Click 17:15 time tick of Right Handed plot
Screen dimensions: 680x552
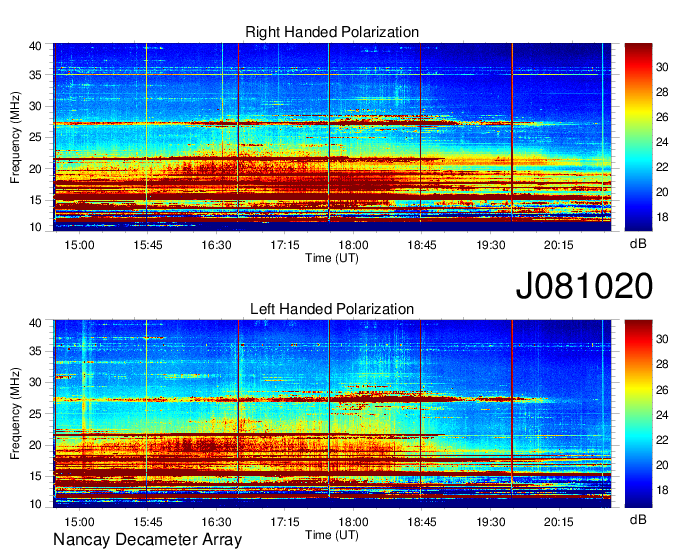[285, 245]
